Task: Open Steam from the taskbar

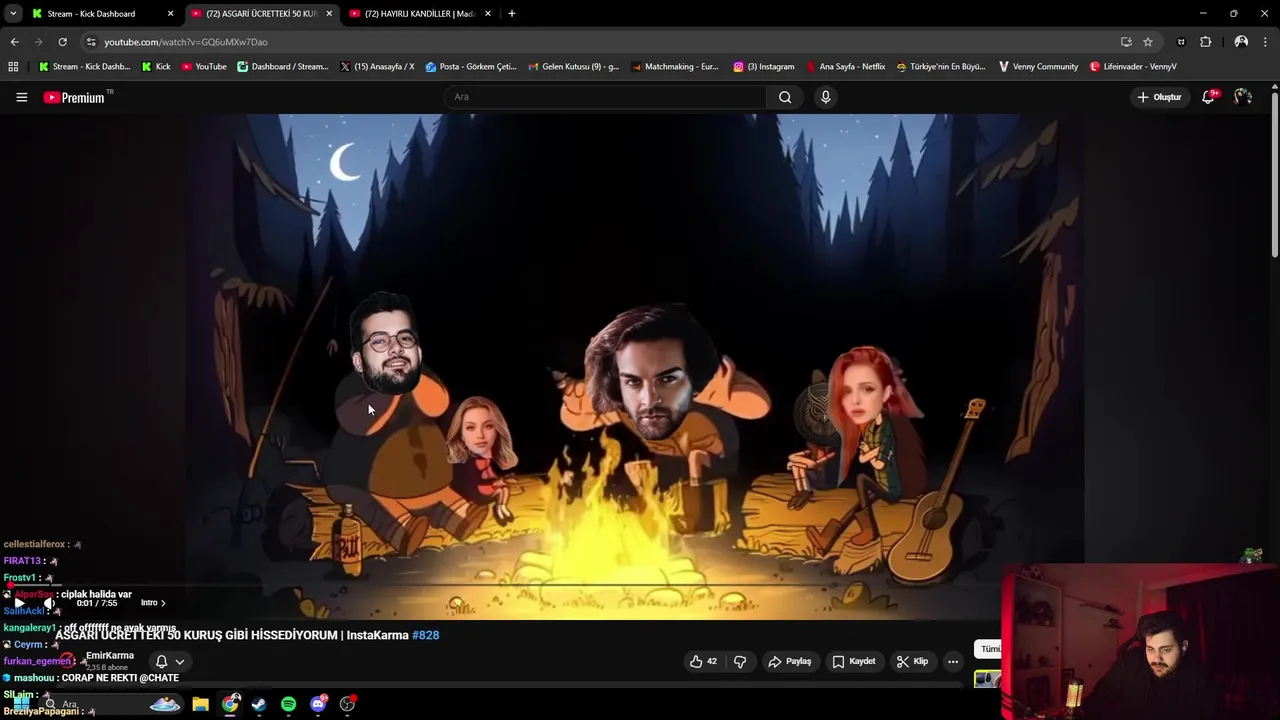Action: 259,704
